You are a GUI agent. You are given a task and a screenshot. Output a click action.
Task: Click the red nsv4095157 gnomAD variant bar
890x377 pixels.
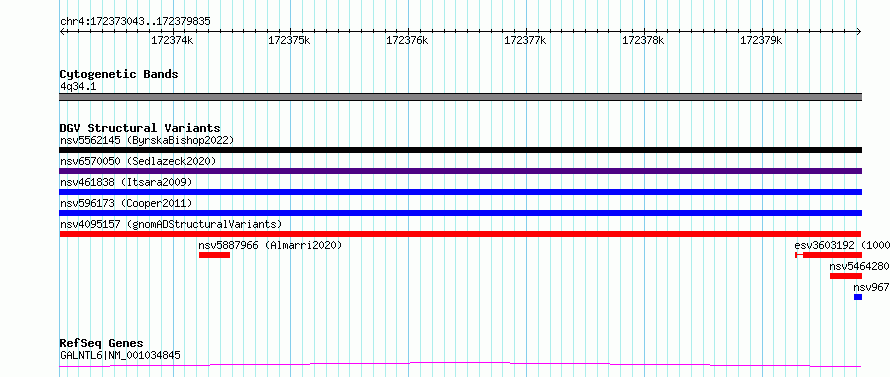(x=460, y=234)
